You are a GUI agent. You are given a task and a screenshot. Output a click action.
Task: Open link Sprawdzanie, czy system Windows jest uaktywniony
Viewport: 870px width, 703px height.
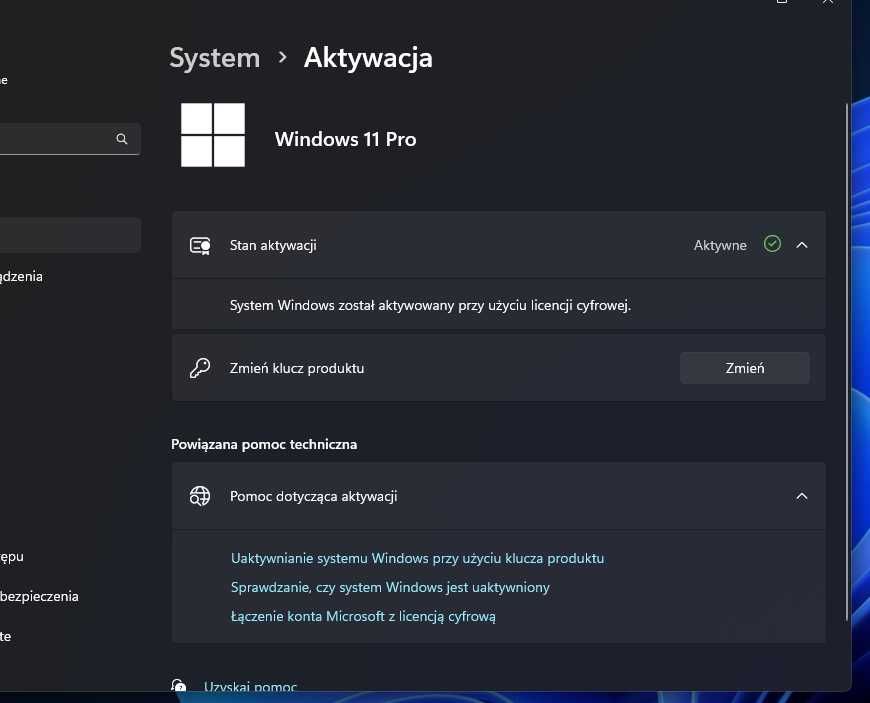[390, 587]
